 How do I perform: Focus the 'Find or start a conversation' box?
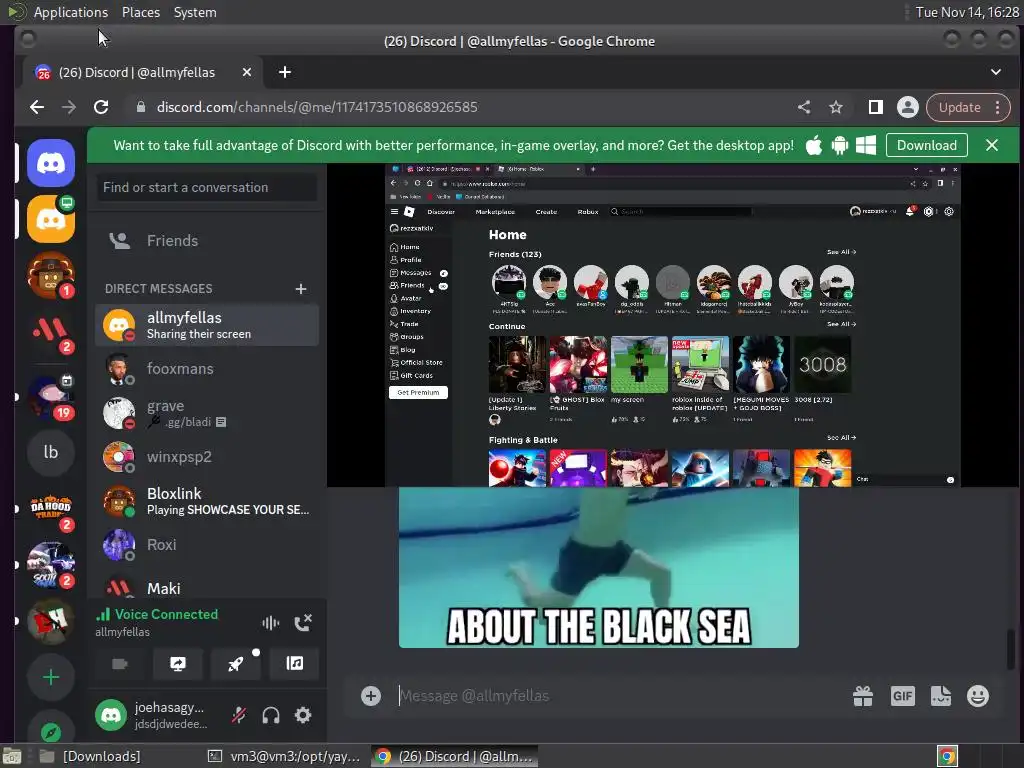[x=207, y=187]
